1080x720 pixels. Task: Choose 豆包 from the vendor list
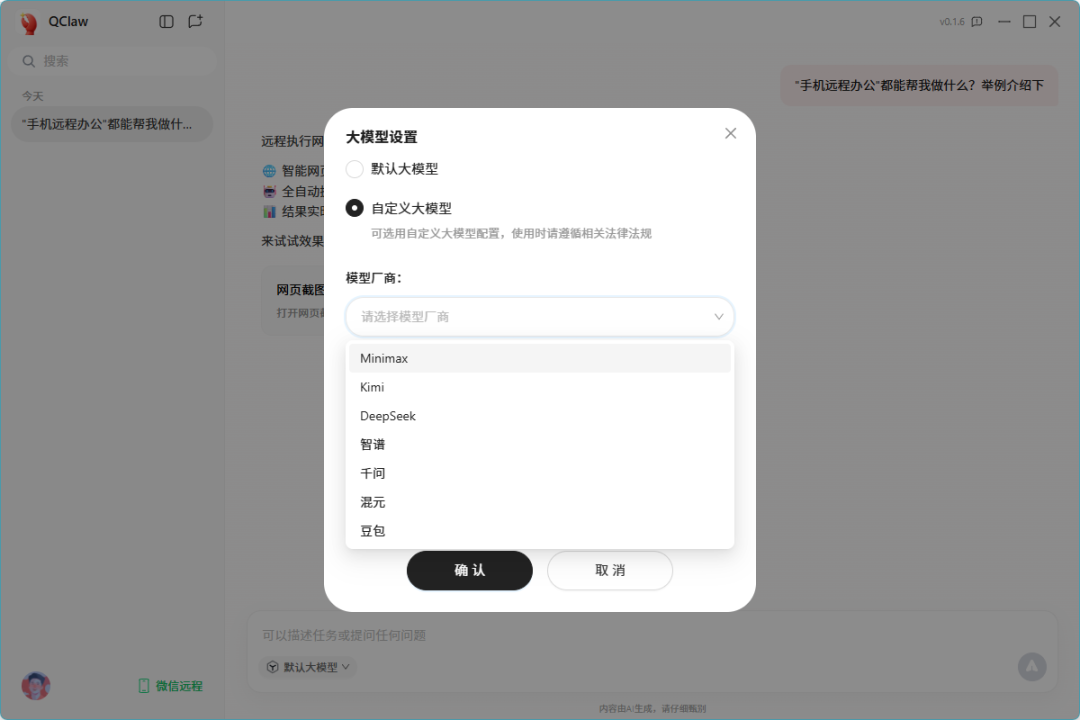click(x=372, y=531)
